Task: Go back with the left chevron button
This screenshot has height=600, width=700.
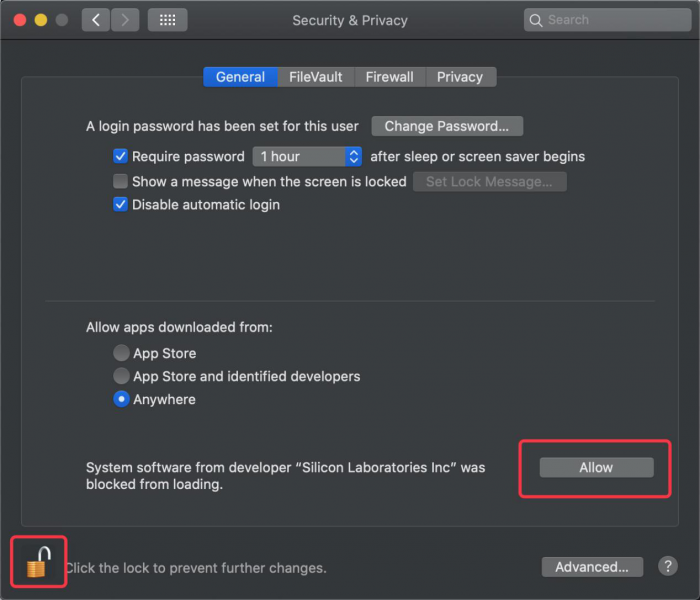Action: point(96,20)
